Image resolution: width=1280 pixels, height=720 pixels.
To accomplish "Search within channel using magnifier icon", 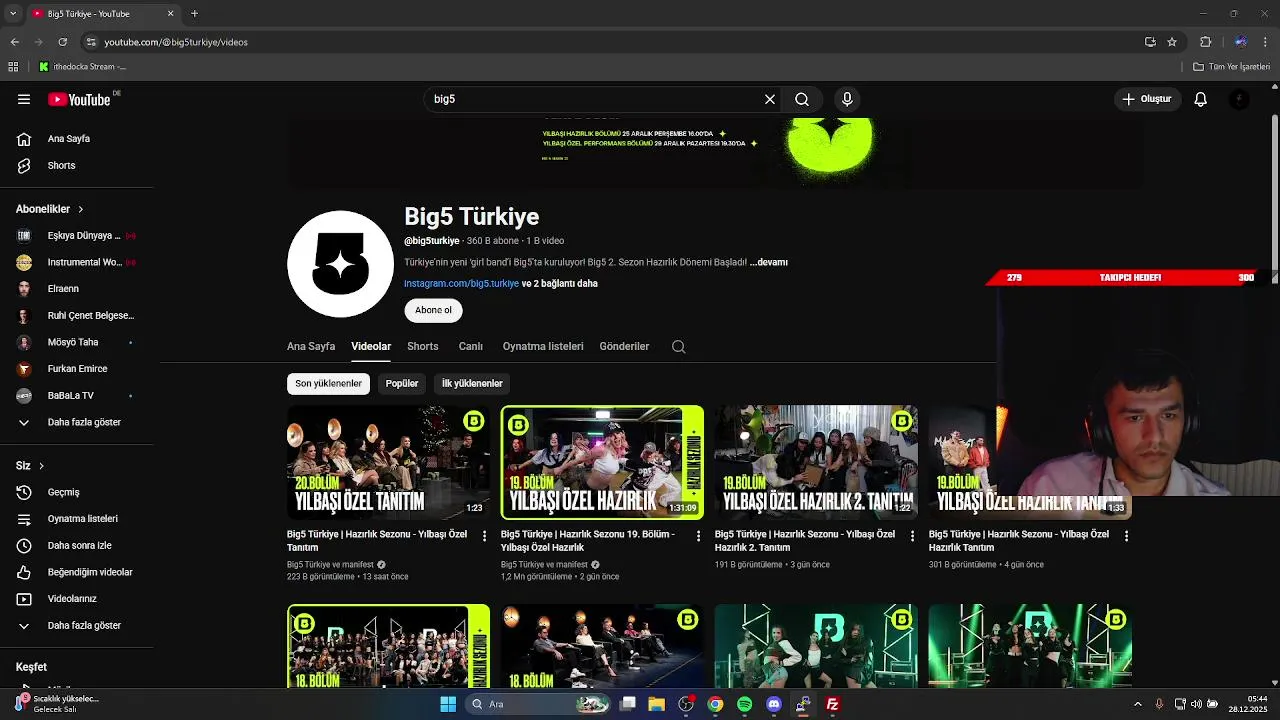I will click(x=679, y=346).
